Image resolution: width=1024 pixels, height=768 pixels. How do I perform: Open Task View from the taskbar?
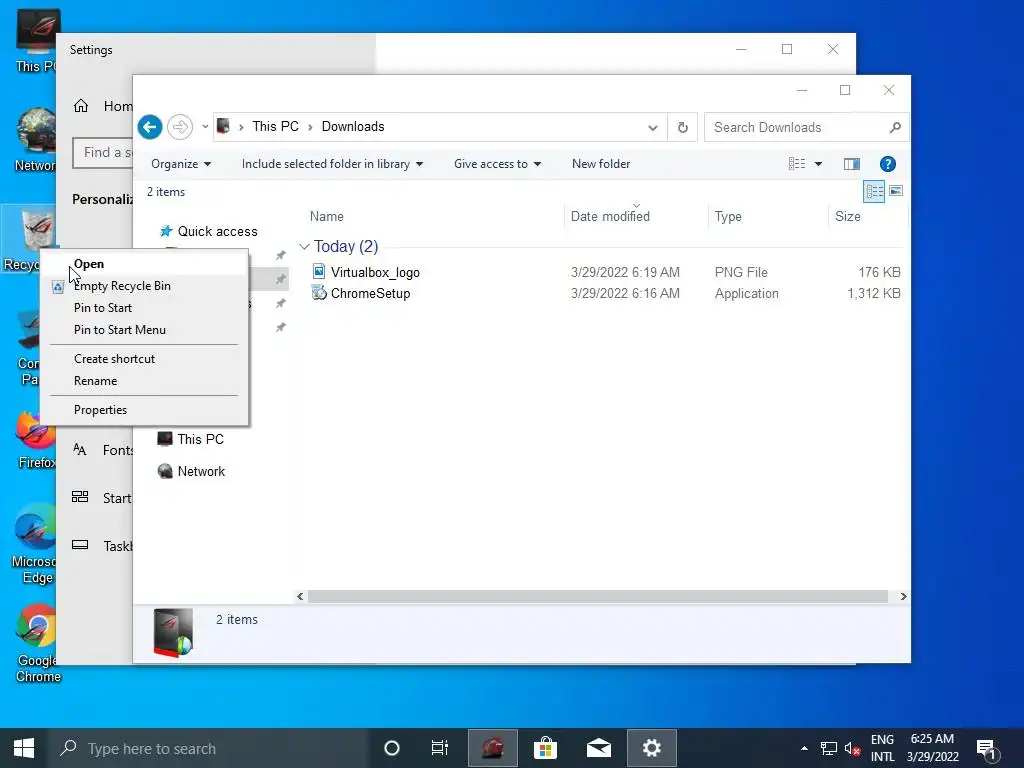(440, 748)
